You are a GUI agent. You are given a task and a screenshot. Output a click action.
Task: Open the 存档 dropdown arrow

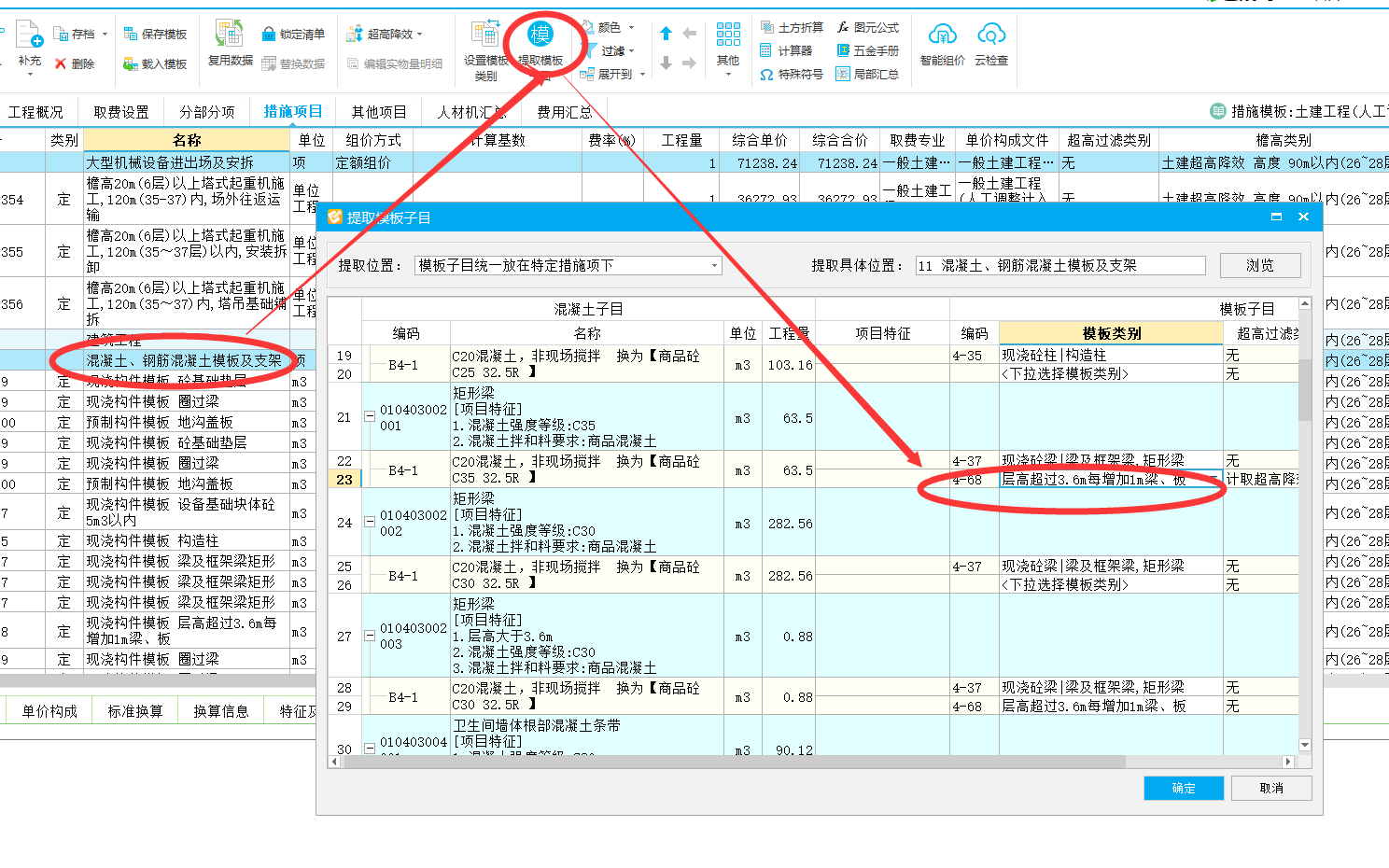(105, 35)
